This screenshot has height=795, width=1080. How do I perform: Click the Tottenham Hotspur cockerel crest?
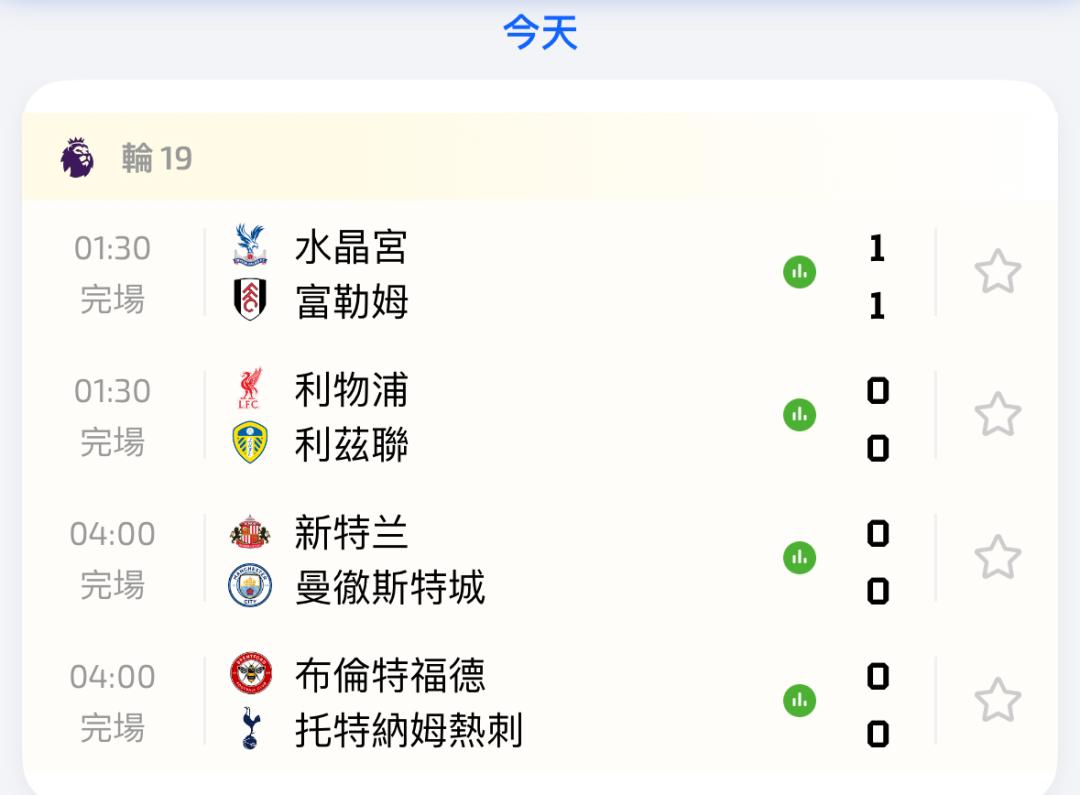pos(250,729)
